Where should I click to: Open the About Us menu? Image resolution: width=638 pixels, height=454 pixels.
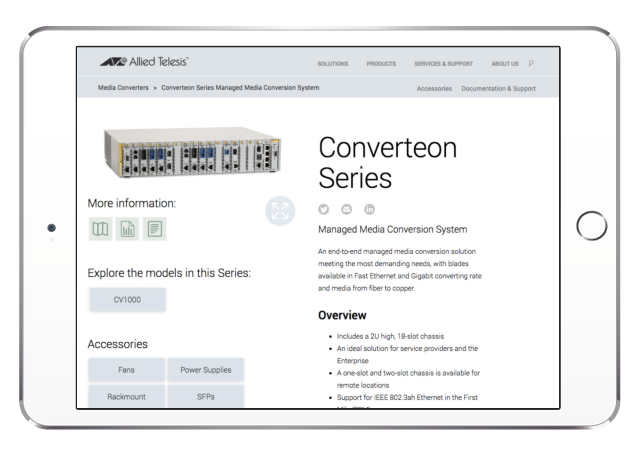[x=505, y=64]
